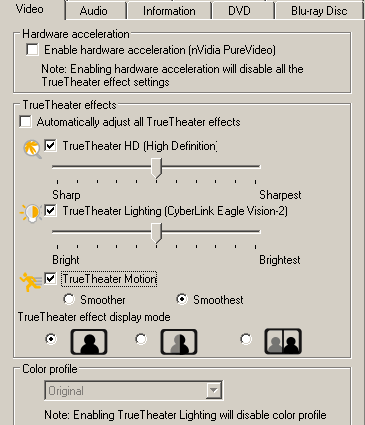Click the TrueTheater HD sharpness slider handle
Screen dimensions: 365x425
(x=156, y=168)
